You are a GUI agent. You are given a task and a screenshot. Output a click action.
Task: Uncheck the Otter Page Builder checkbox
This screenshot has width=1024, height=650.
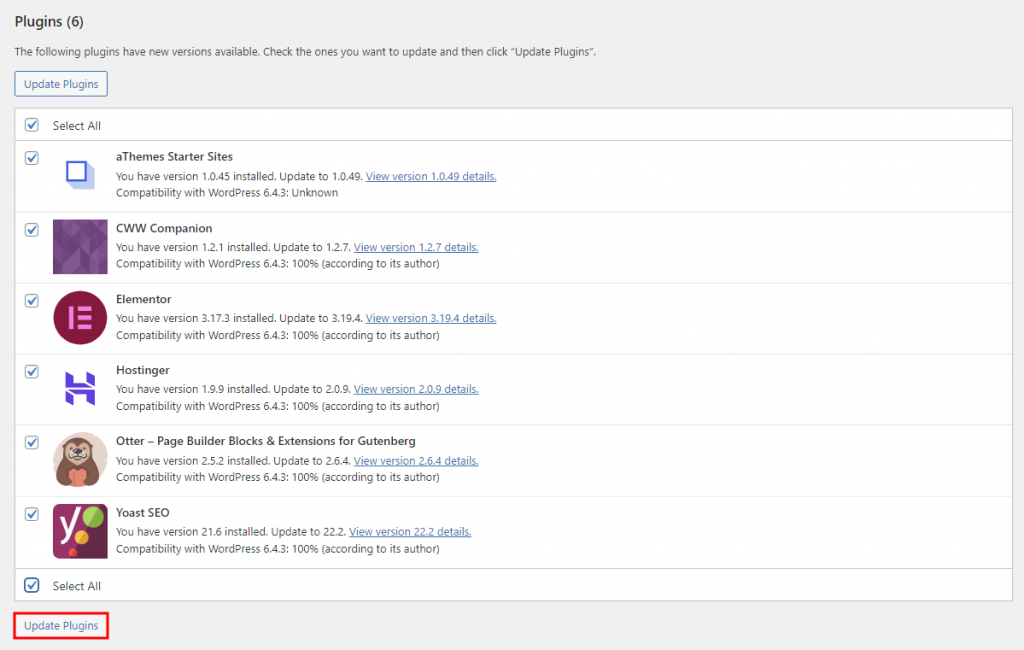click(x=32, y=442)
